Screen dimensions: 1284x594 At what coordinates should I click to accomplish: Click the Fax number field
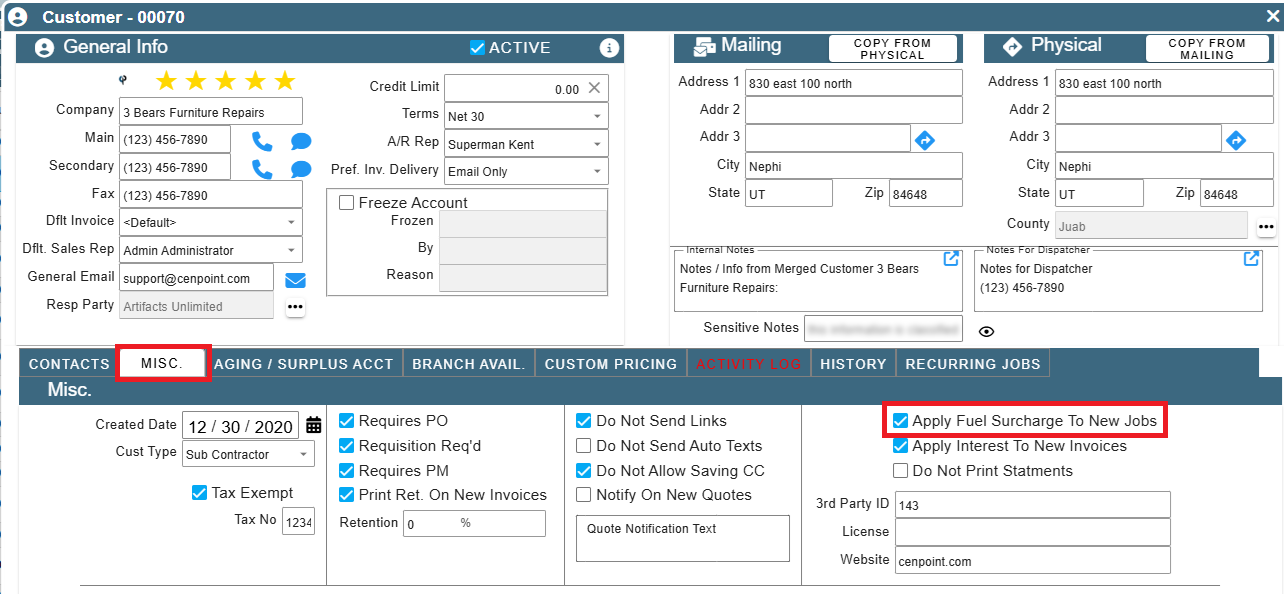[211, 194]
